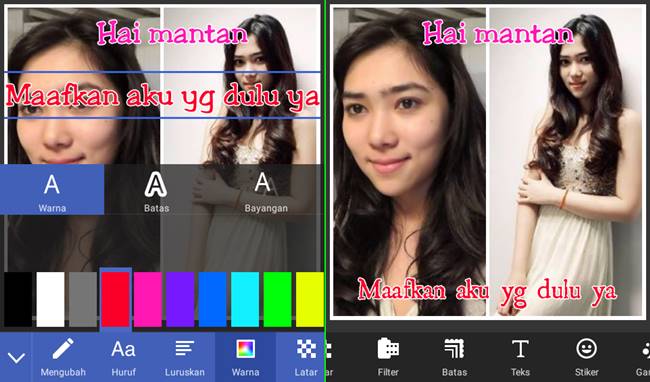Image resolution: width=650 pixels, height=382 pixels.
Task: Pick the gray color swatch
Action: [83, 299]
